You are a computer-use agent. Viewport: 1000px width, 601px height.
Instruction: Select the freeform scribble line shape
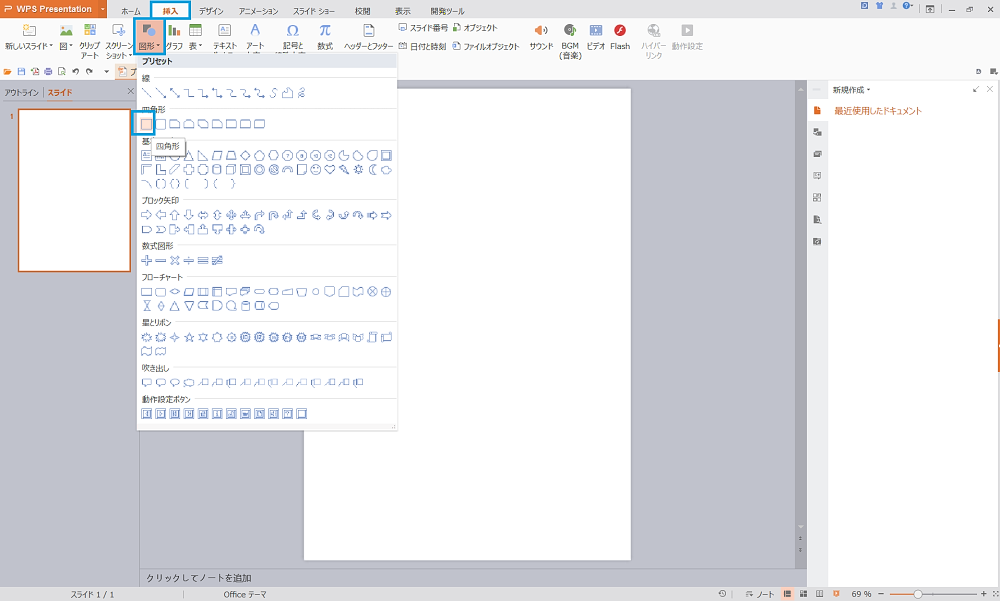click(x=301, y=93)
